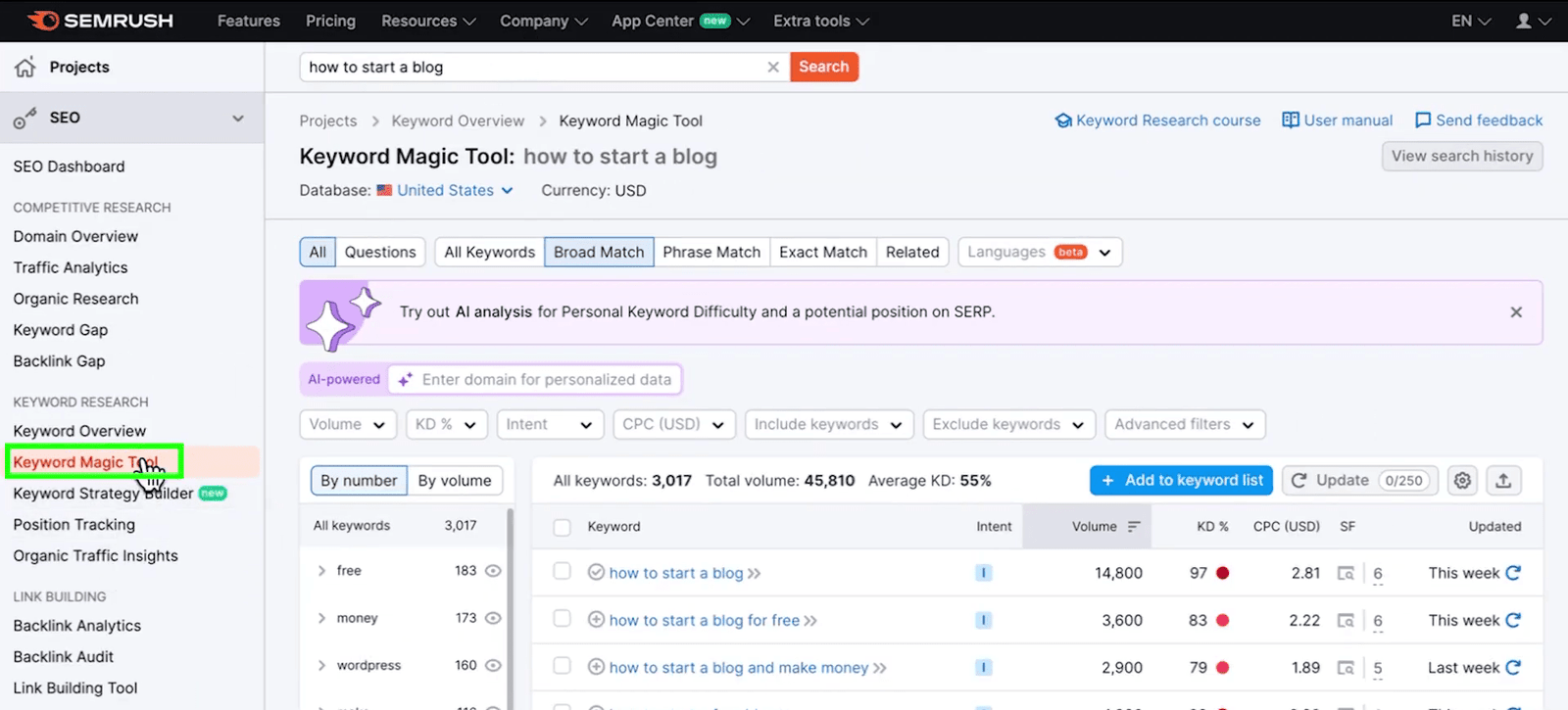1568x710 pixels.
Task: Open the Resources menu
Action: (x=428, y=21)
